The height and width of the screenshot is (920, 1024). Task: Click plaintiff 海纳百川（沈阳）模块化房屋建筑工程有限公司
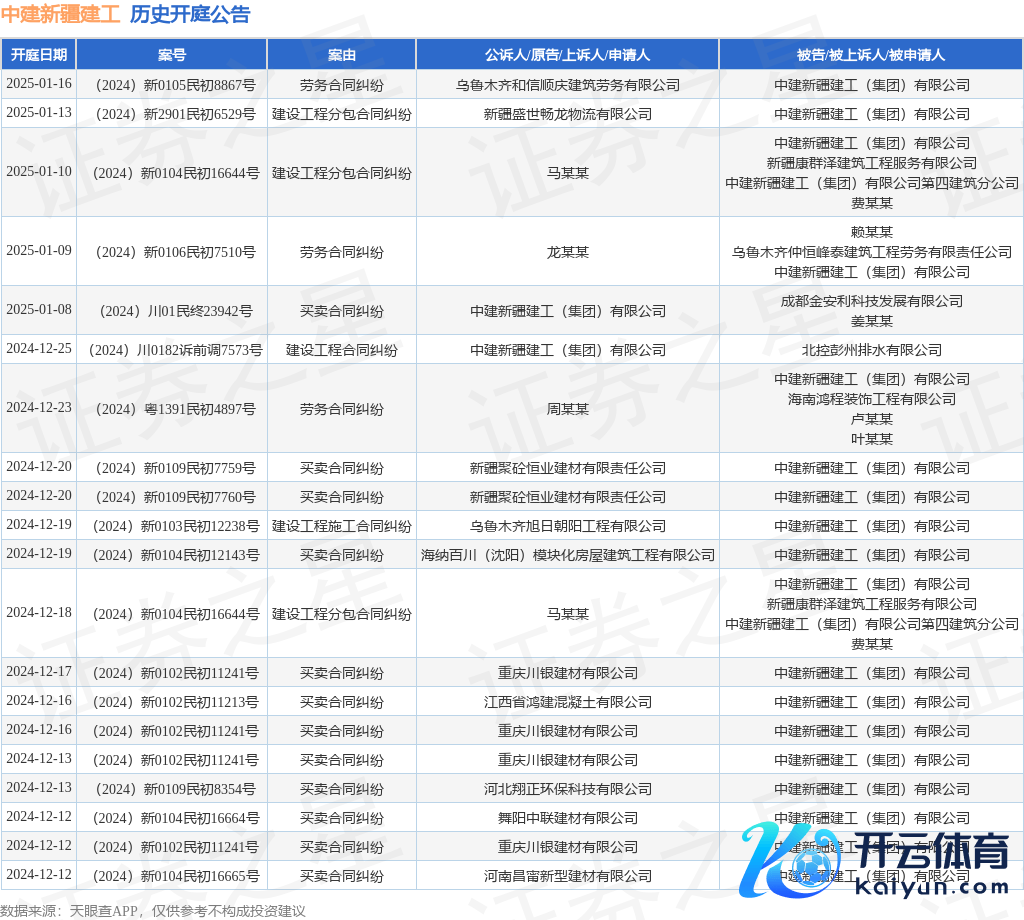567,555
